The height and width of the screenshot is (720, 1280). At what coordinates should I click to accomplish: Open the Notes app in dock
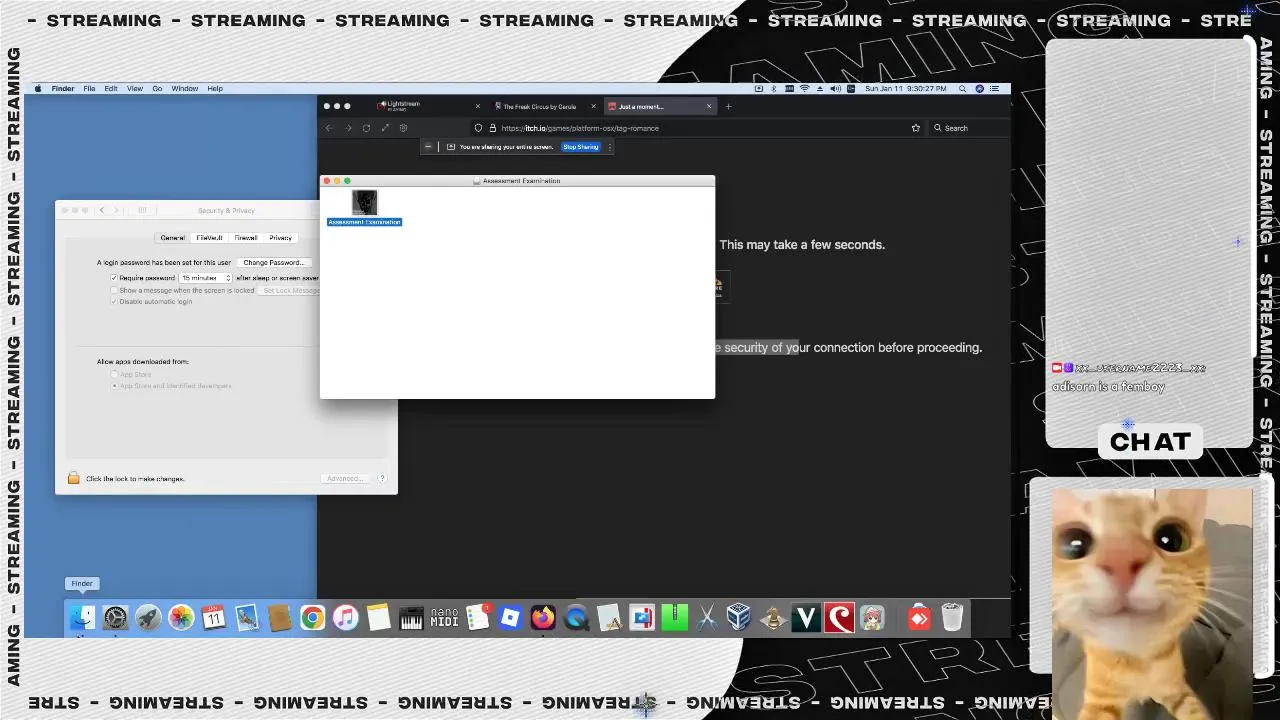(379, 618)
